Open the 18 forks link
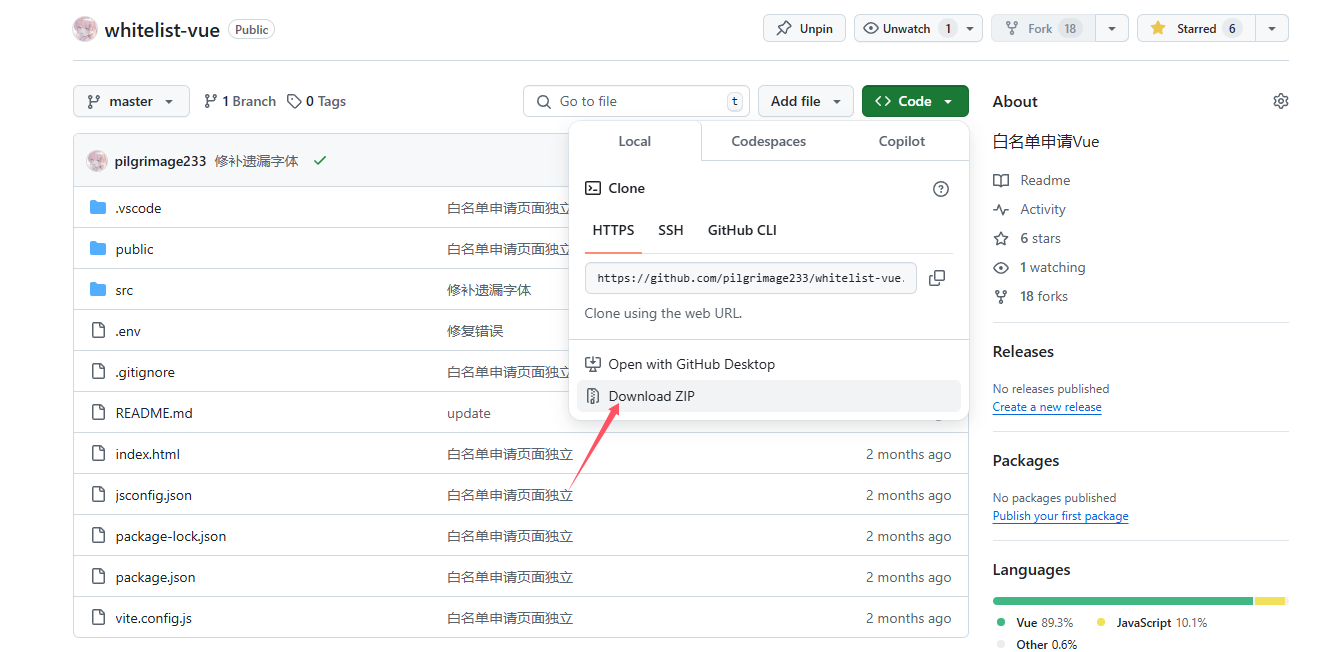 1044,297
